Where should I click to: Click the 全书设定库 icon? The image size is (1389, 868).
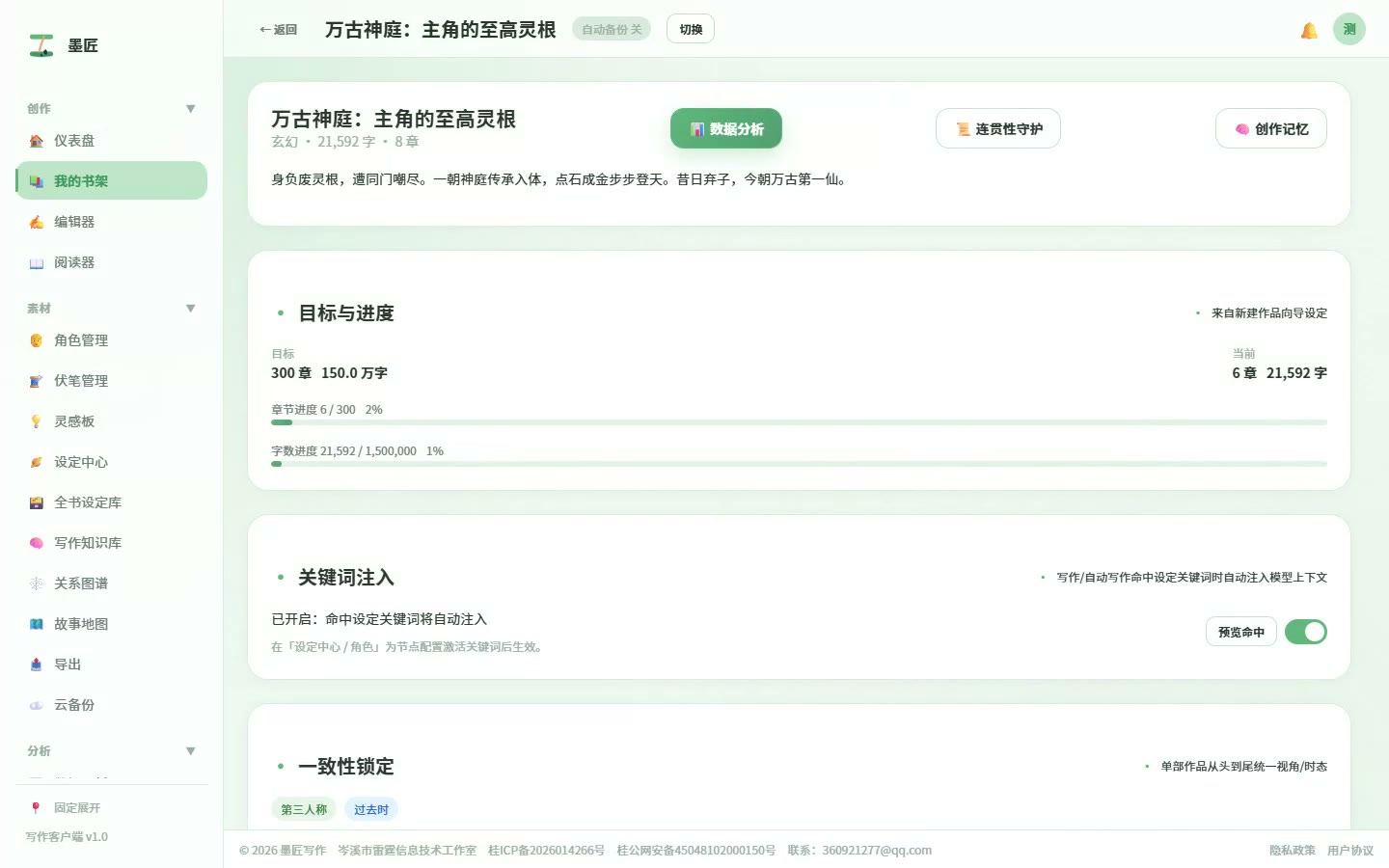tap(36, 502)
